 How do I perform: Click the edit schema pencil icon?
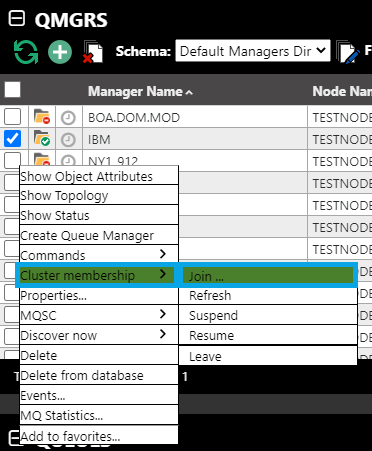coord(348,52)
